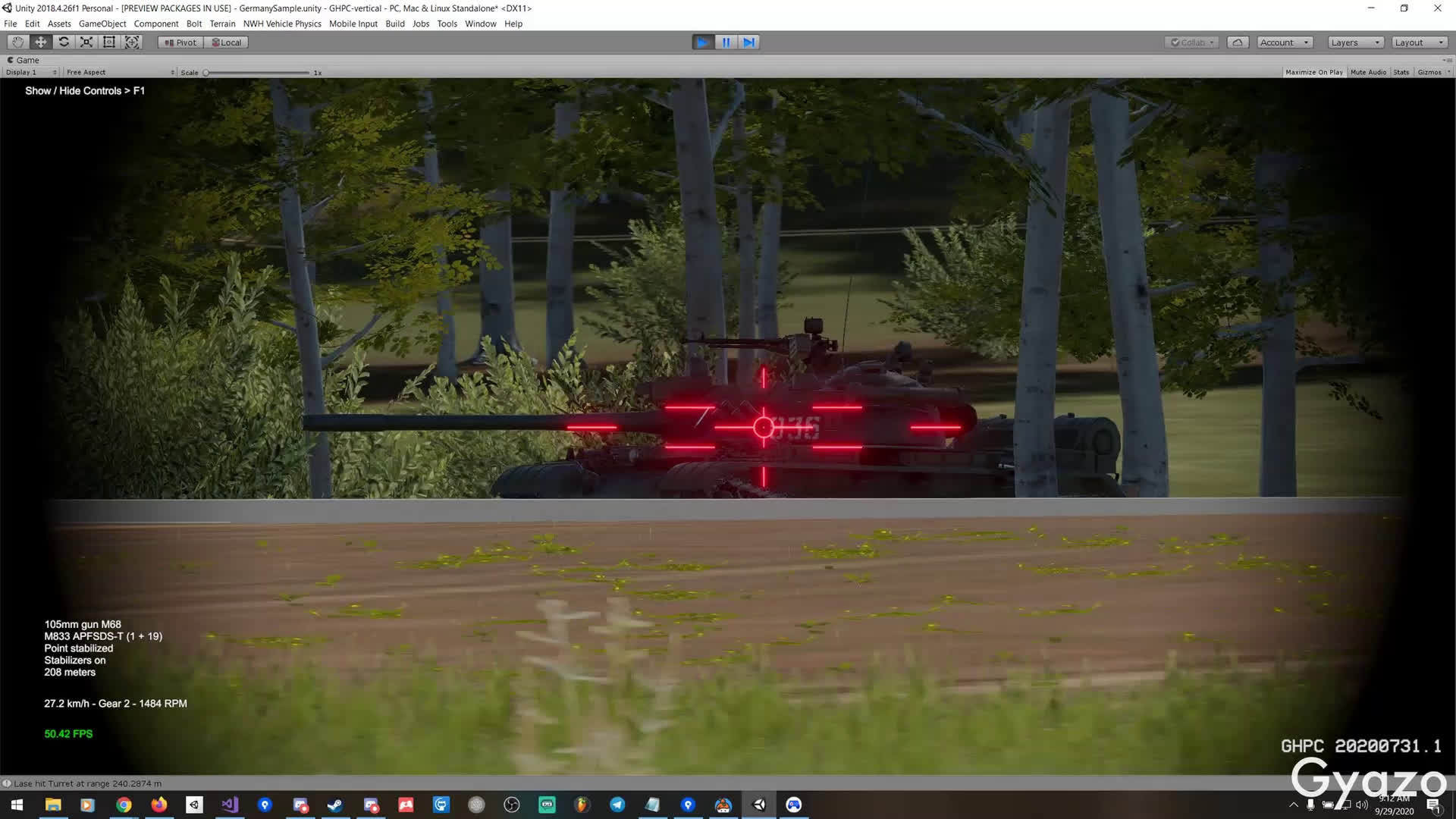Open the Jobs menu

pyautogui.click(x=421, y=24)
